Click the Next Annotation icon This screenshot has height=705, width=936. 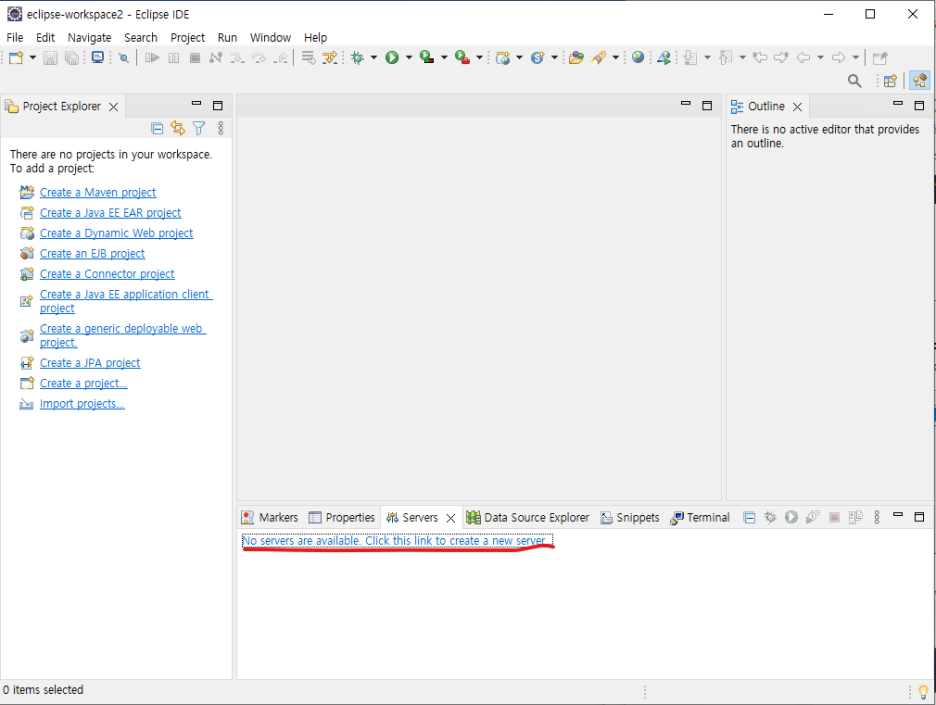(x=691, y=58)
